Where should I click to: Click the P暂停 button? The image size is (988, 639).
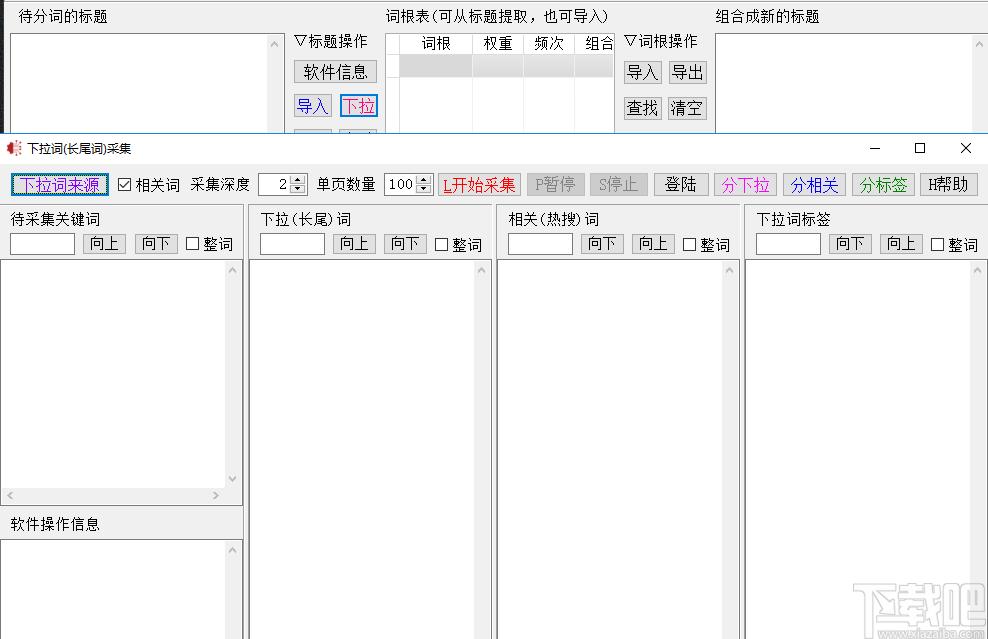(556, 185)
